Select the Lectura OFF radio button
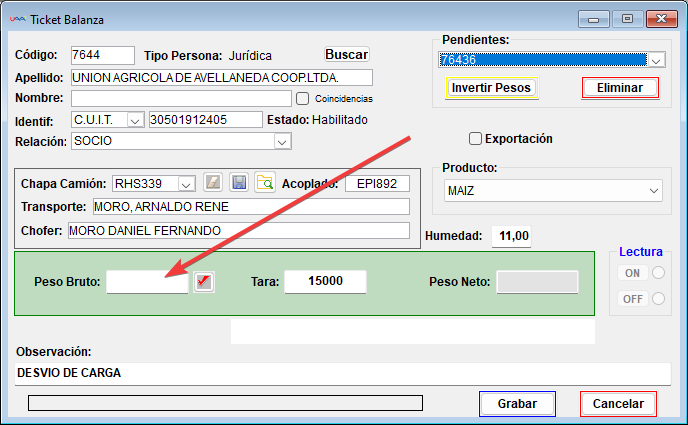688x425 pixels. pyautogui.click(x=657, y=298)
